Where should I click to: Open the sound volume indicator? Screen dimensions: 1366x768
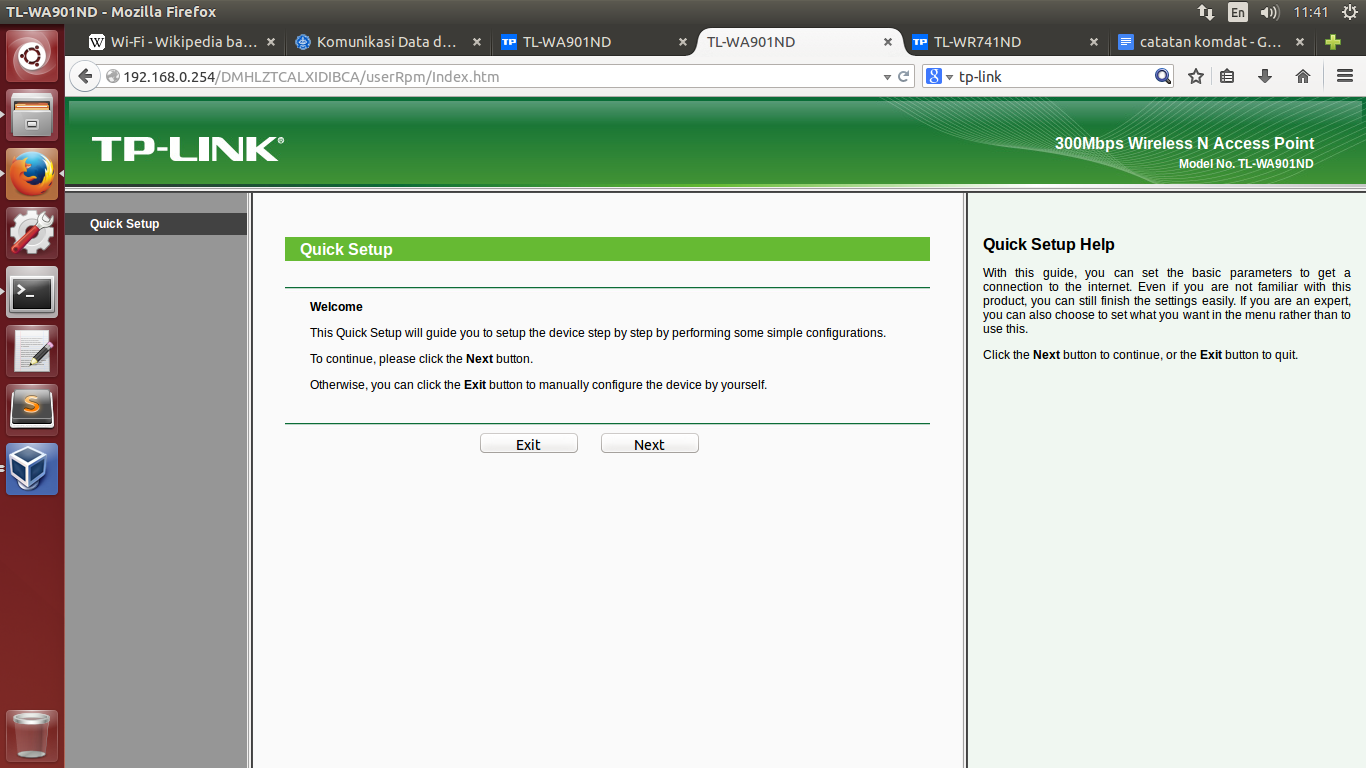point(1270,12)
